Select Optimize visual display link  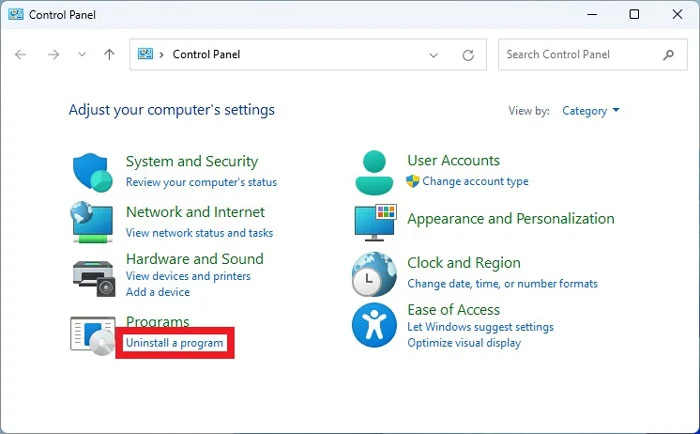[464, 343]
